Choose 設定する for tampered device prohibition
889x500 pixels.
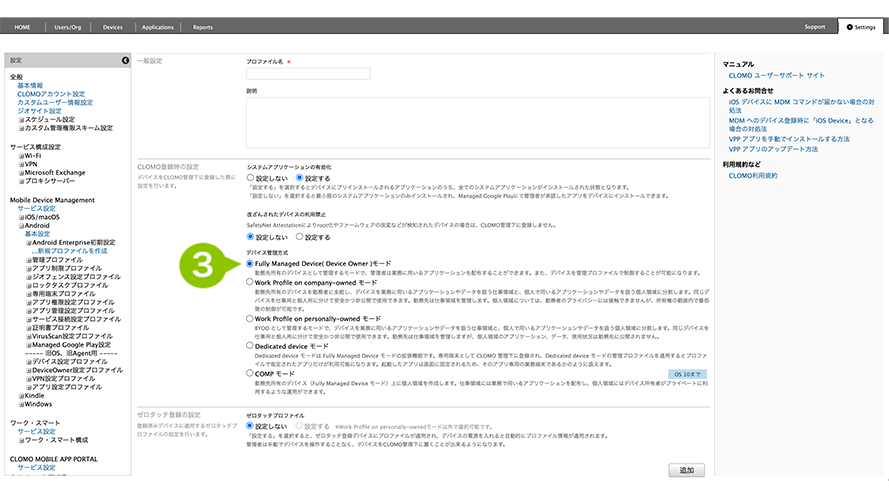click(x=299, y=236)
